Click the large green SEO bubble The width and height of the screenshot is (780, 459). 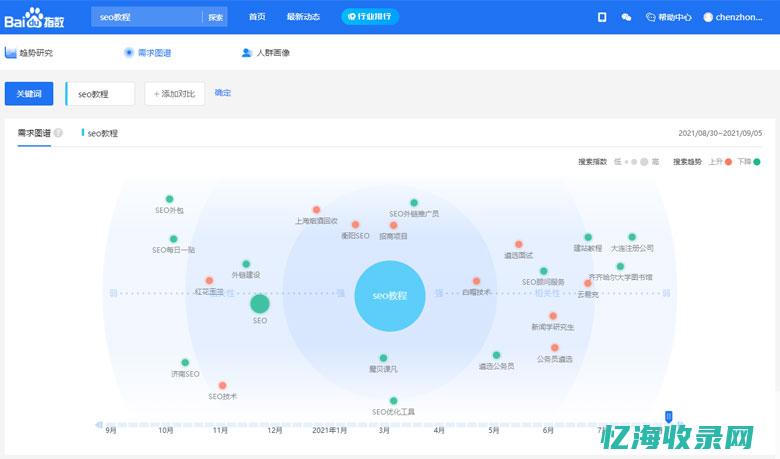click(260, 304)
